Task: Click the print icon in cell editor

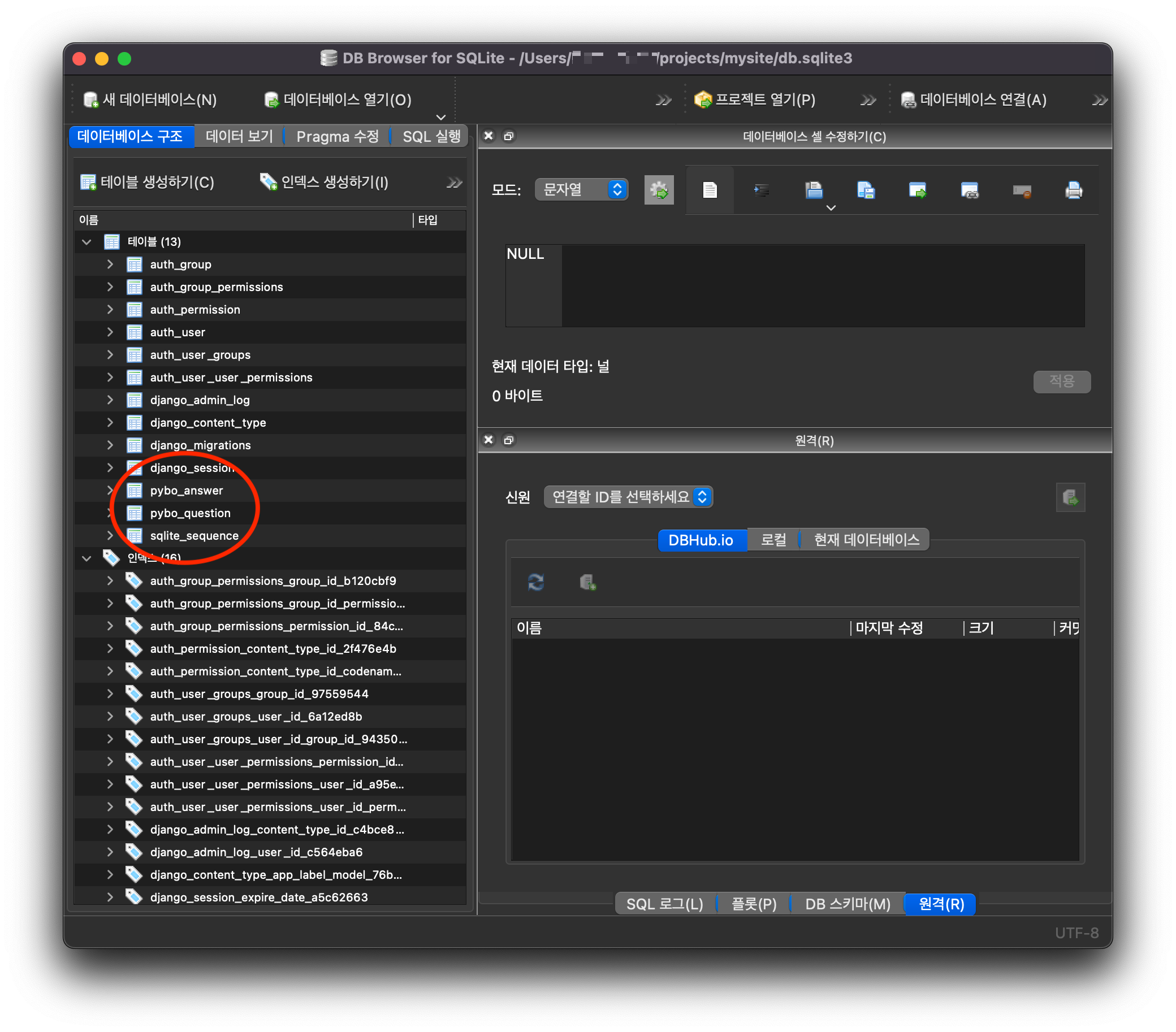Action: [1073, 190]
